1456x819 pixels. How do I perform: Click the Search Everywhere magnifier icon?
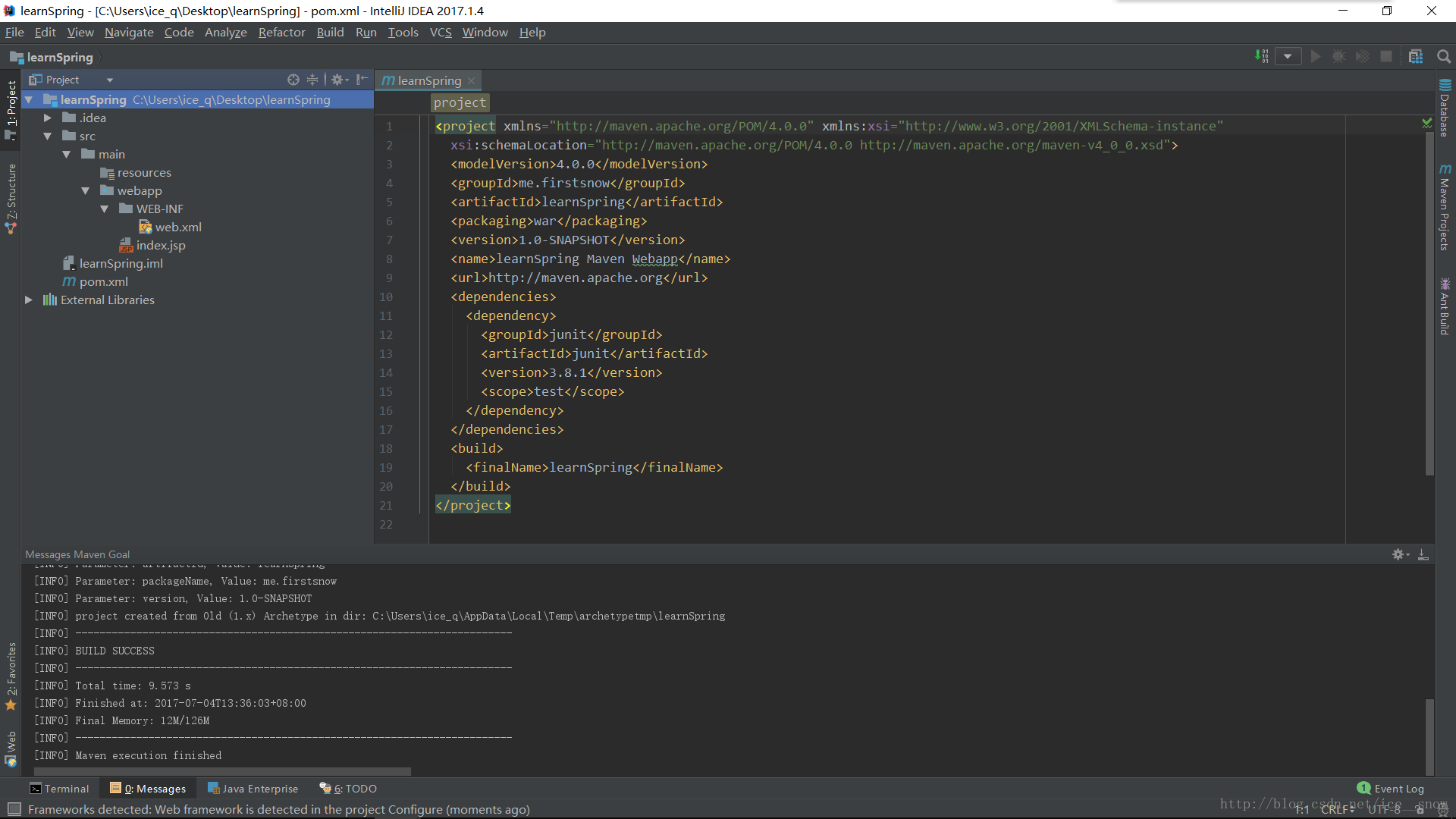[1444, 56]
